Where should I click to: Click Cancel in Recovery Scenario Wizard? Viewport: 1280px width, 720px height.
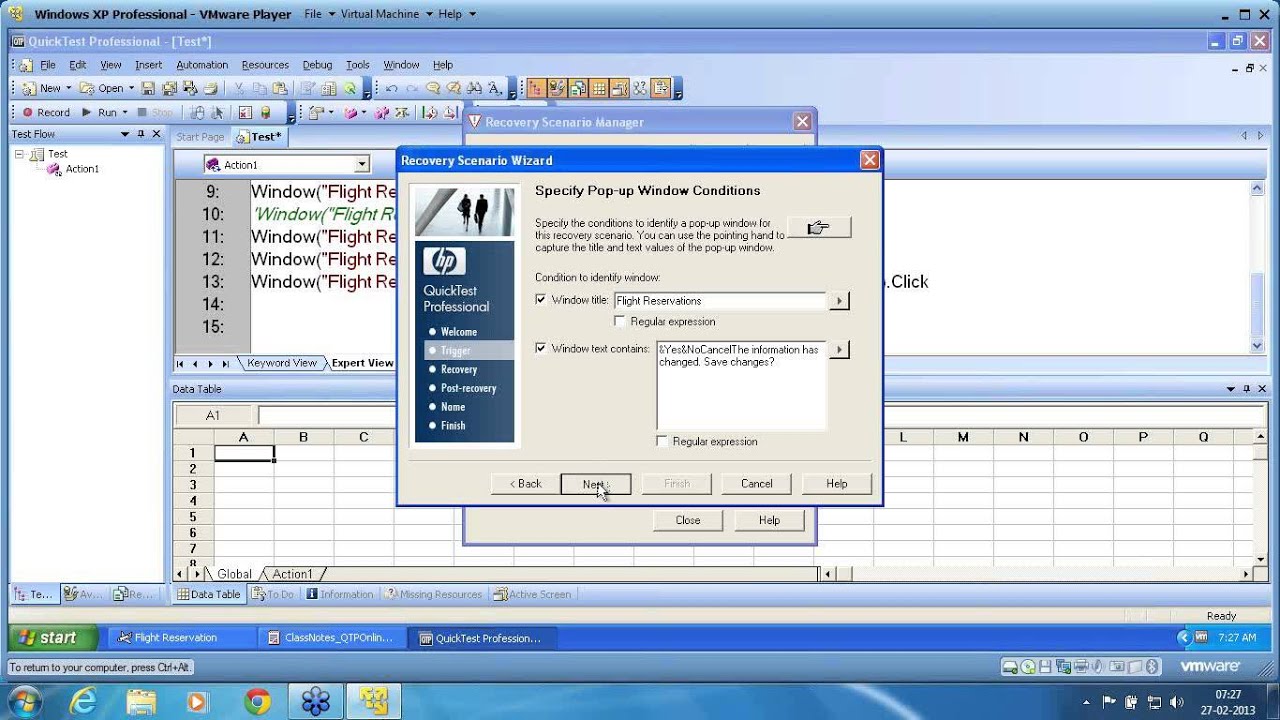pos(757,484)
